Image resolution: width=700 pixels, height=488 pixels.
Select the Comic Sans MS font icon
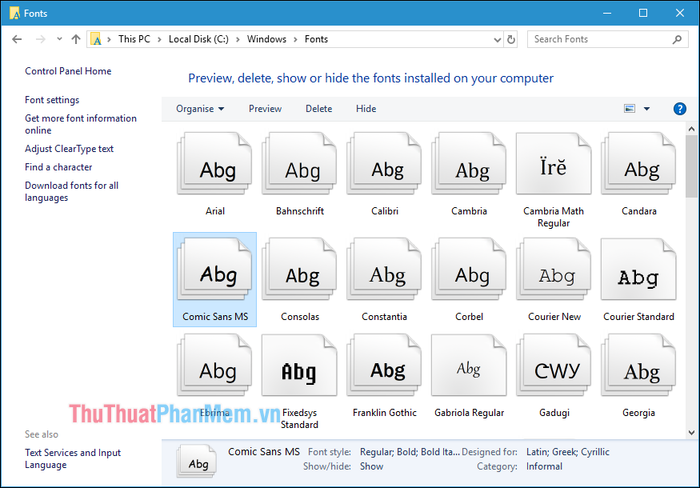pyautogui.click(x=215, y=269)
